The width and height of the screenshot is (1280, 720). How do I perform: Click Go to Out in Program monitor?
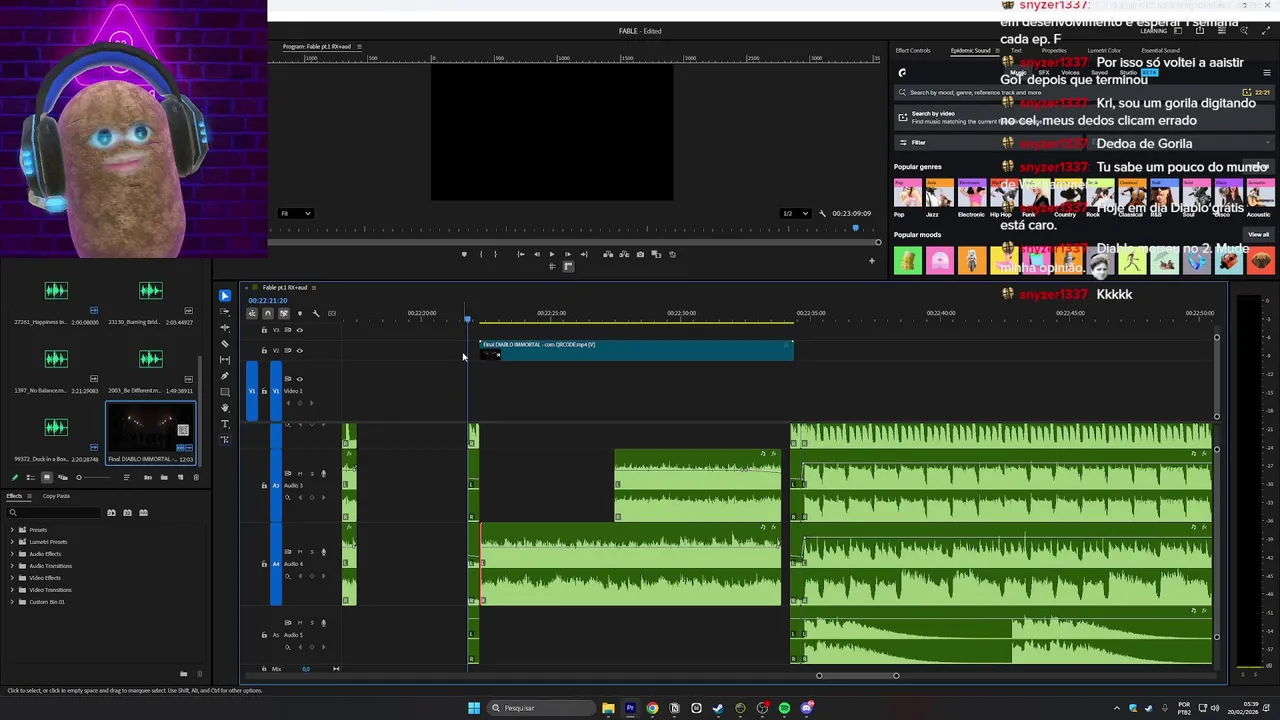point(584,254)
